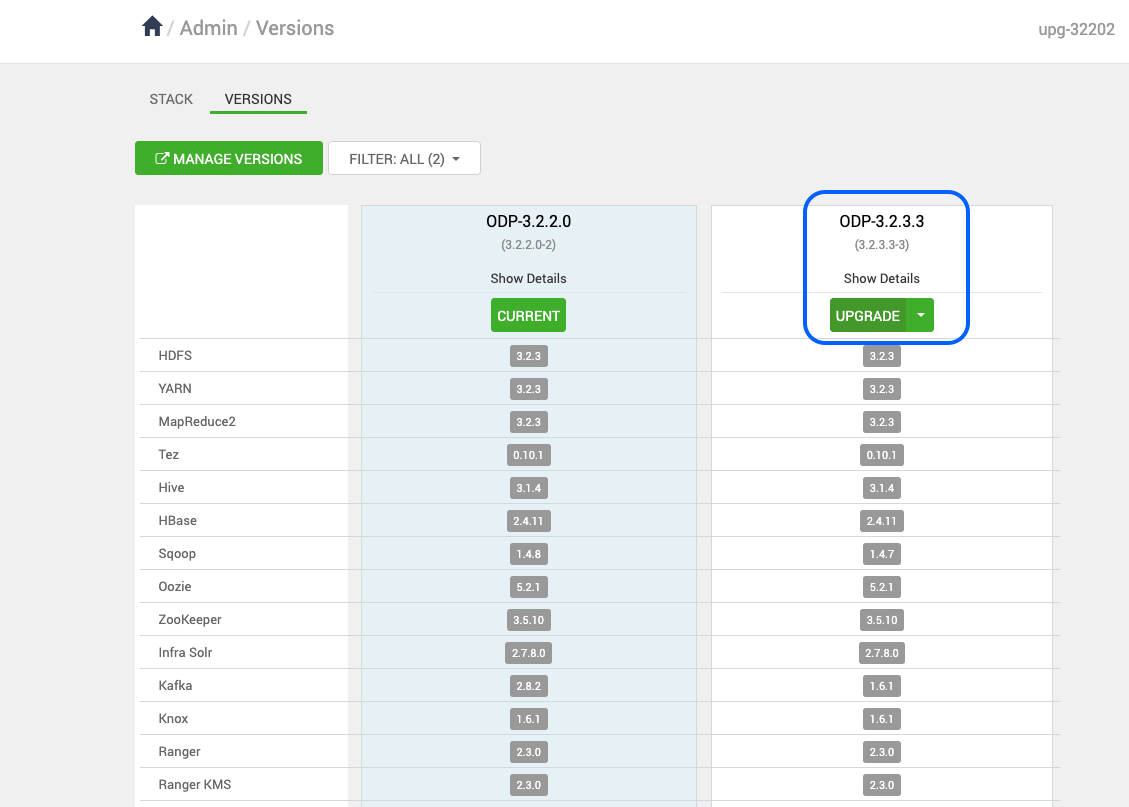Click Sqoop 1.4.7 badge in ODP-3.2.3.3
Image resolution: width=1129 pixels, height=807 pixels.
coord(881,554)
